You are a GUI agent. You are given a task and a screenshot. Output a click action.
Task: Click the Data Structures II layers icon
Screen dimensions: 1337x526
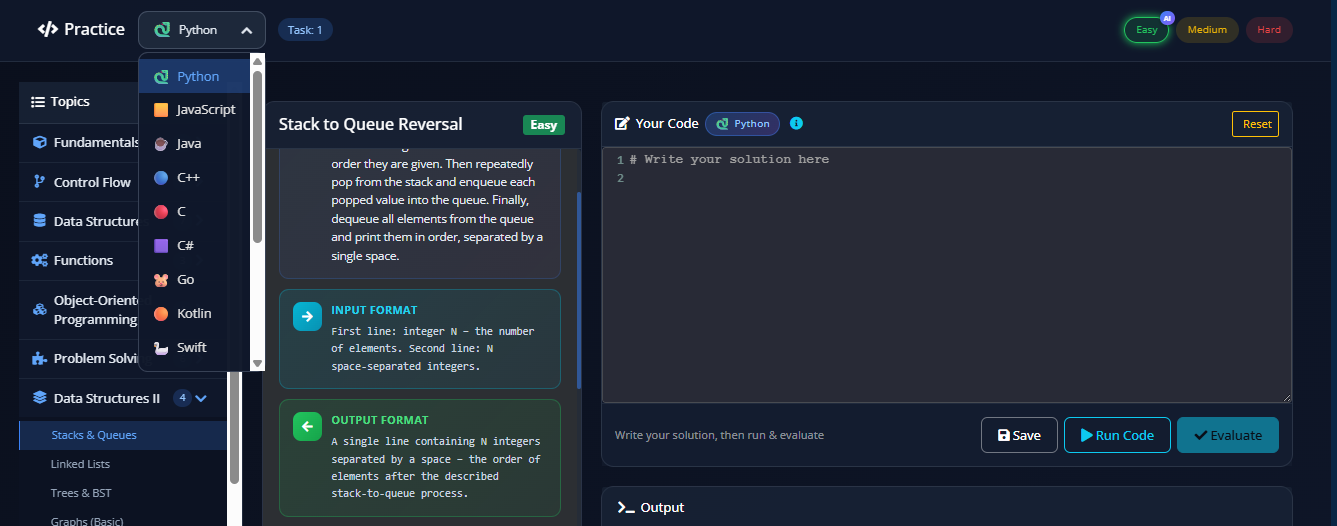pos(39,398)
